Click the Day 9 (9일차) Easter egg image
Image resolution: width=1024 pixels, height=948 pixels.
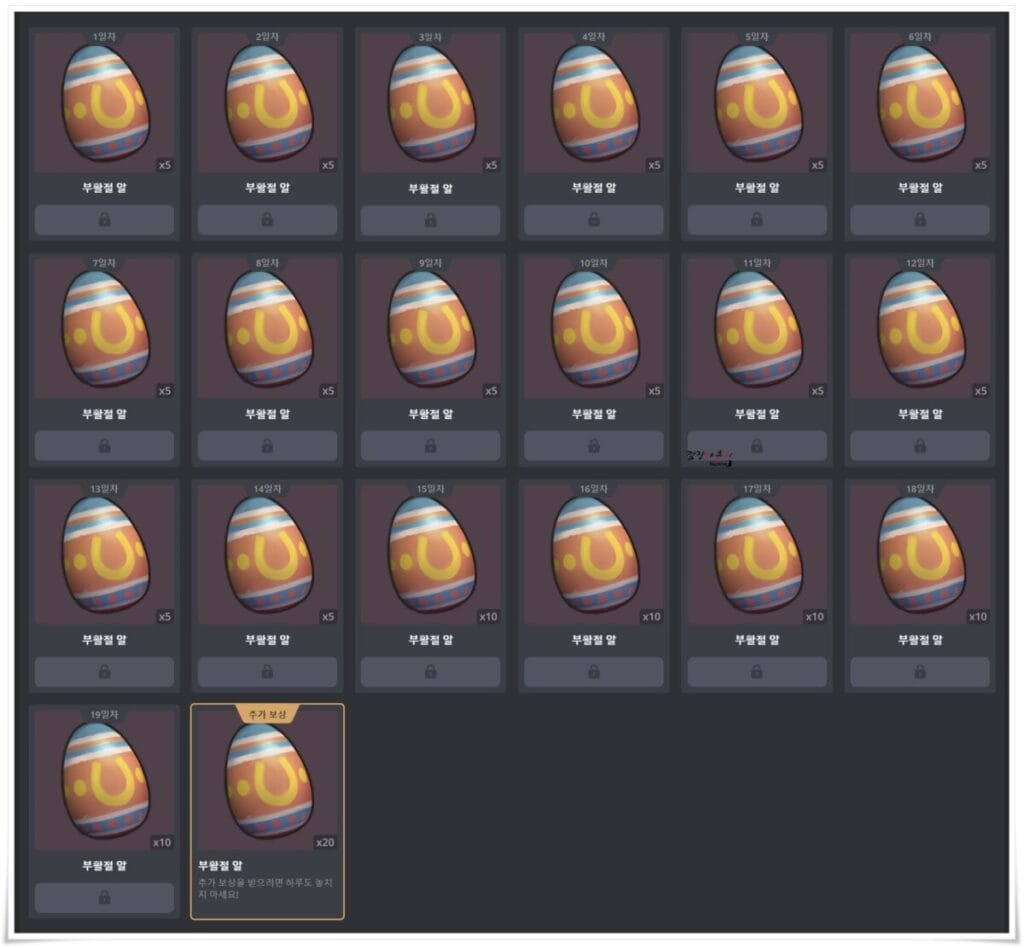pyautogui.click(x=431, y=328)
